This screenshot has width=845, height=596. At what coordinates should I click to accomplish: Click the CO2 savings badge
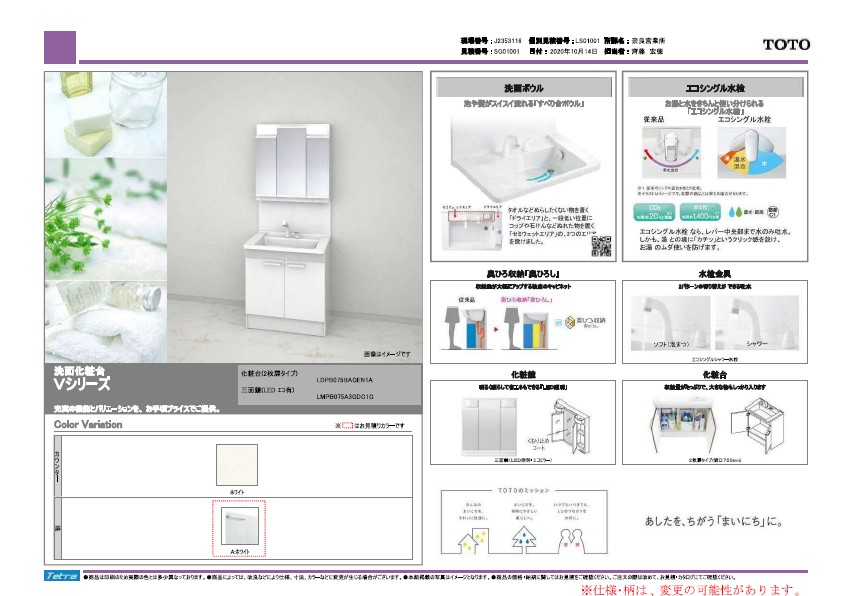point(654,212)
